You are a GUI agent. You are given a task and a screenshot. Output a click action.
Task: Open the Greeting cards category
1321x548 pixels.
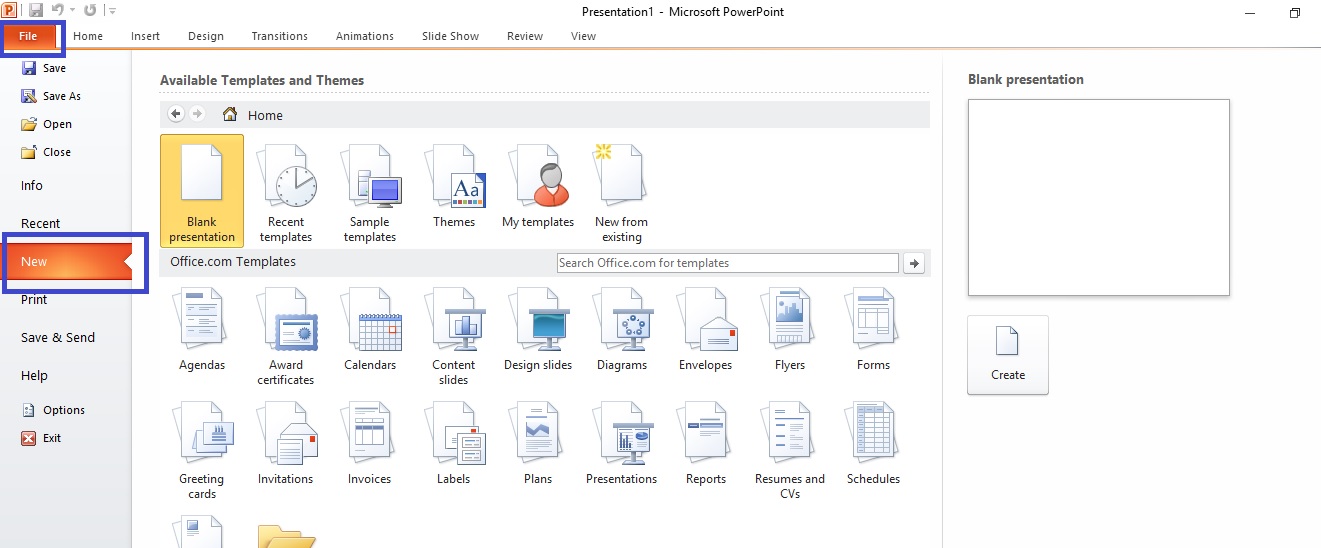[202, 452]
